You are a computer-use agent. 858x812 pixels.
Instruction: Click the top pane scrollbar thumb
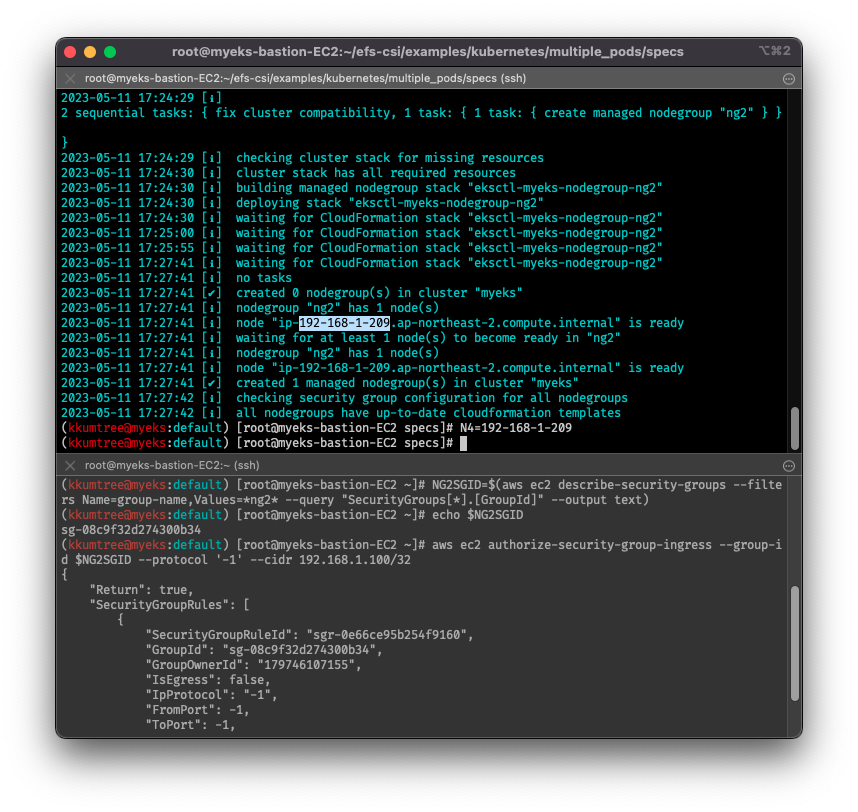point(795,428)
